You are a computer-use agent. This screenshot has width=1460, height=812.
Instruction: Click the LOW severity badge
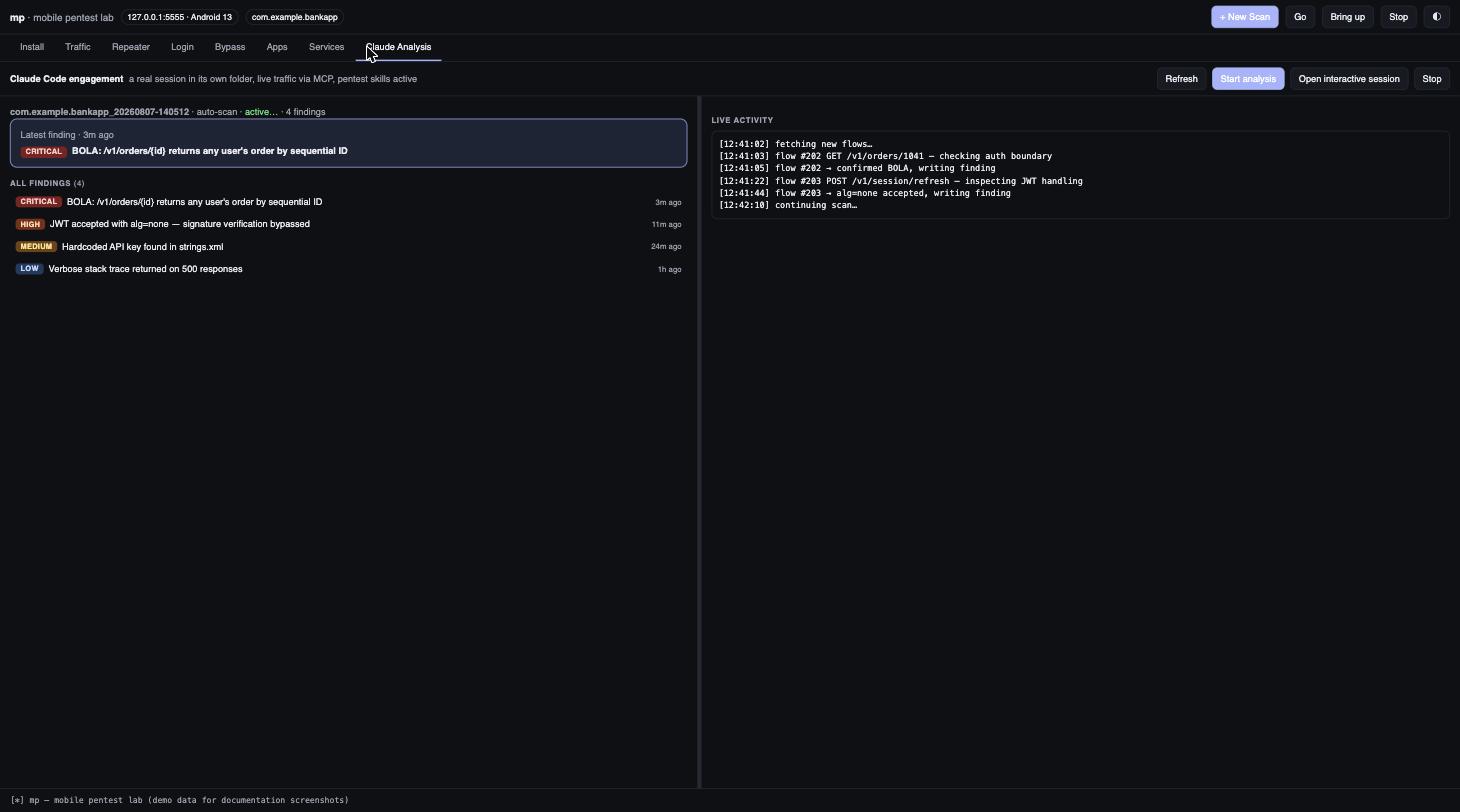[x=29, y=269]
